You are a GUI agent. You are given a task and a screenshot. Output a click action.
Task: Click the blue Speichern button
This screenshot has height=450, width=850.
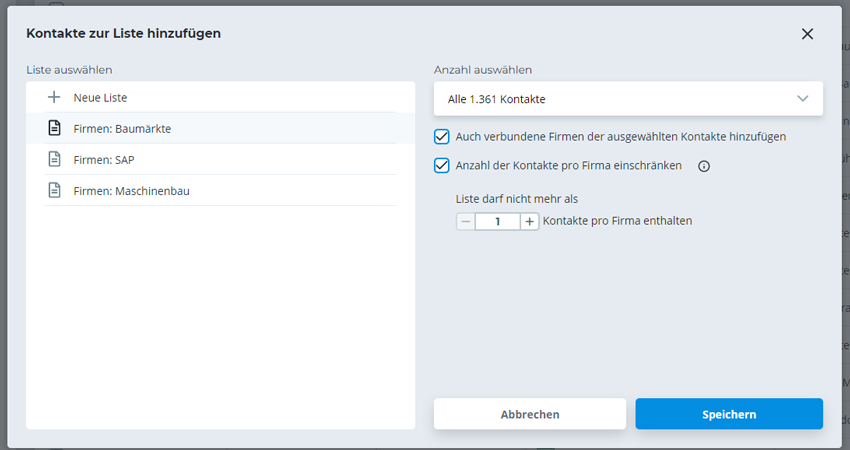729,414
